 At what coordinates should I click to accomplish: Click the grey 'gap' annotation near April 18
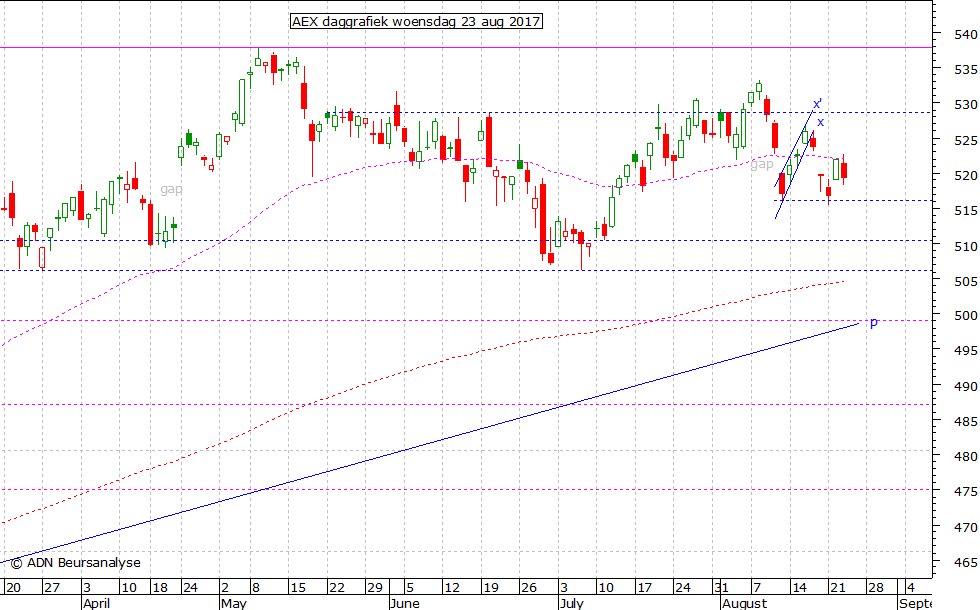[x=171, y=189]
